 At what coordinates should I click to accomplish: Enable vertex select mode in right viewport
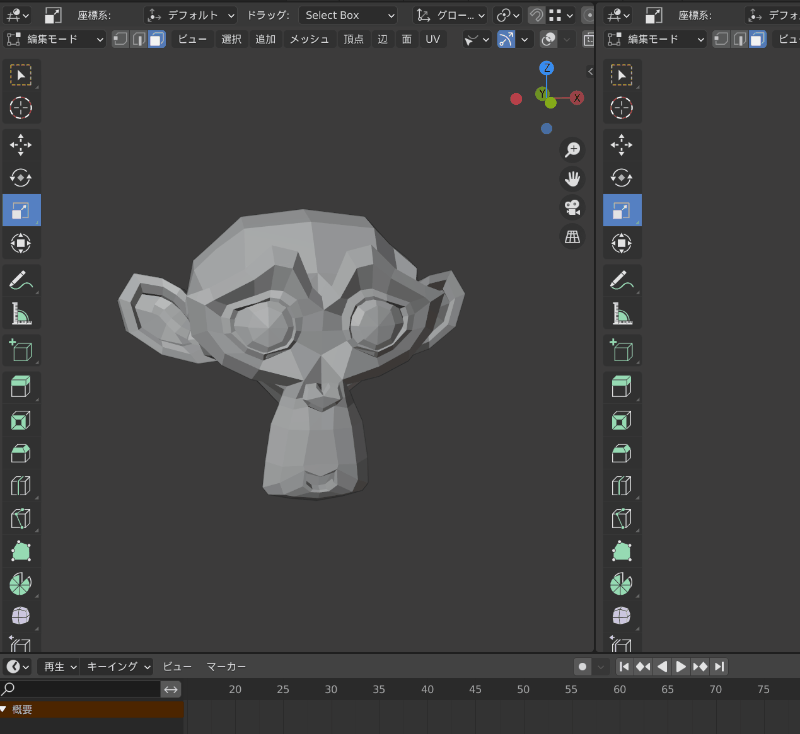(721, 39)
